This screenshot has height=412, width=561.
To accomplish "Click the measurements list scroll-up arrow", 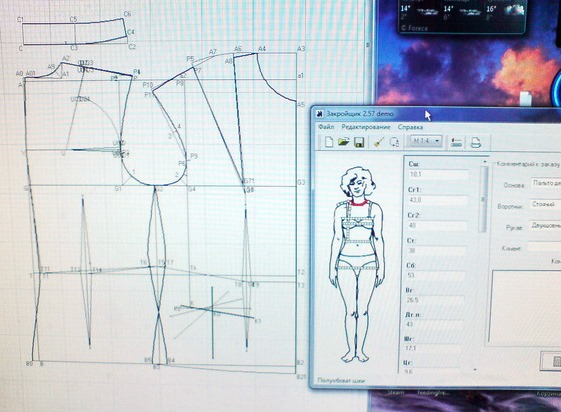I will (x=484, y=162).
